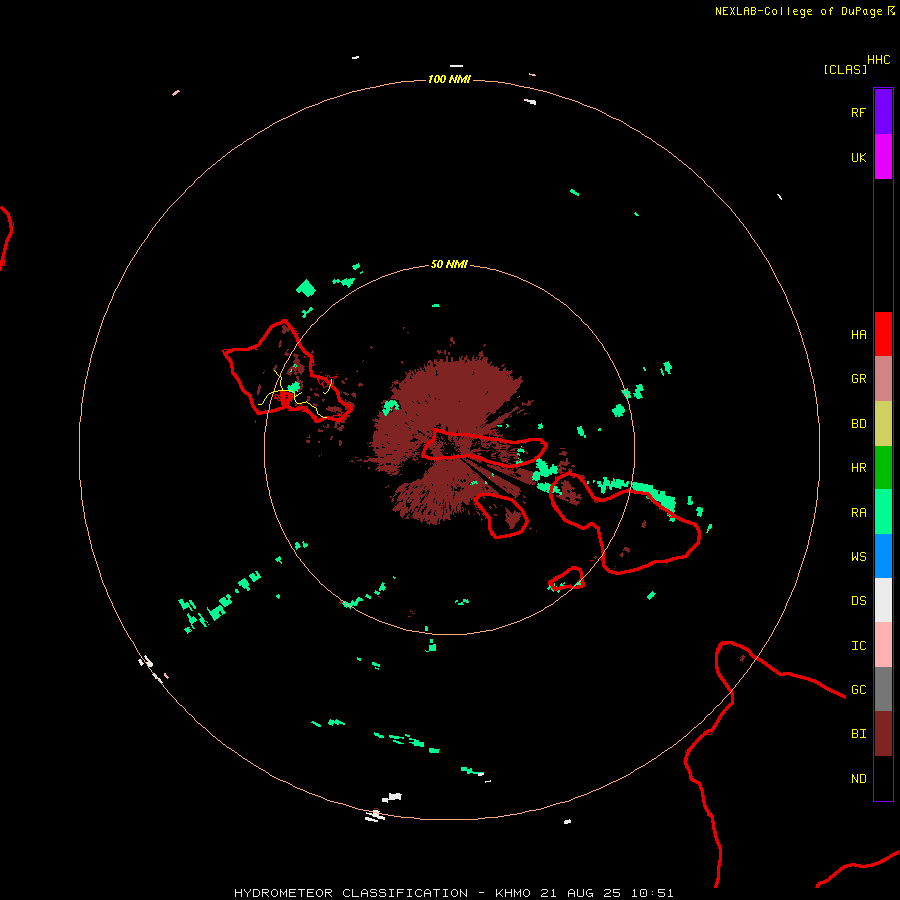Click the RA legend label

(x=858, y=513)
